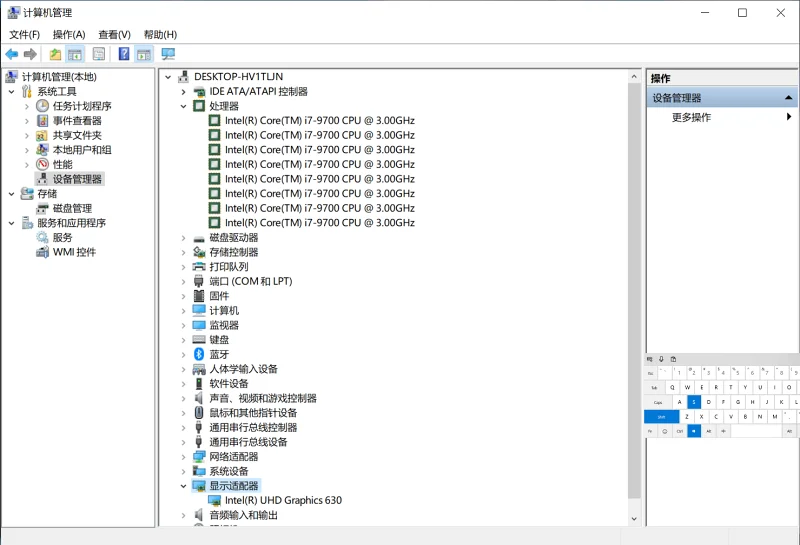Click the 固件 chip icon
Image resolution: width=800 pixels, height=545 pixels.
tap(199, 296)
